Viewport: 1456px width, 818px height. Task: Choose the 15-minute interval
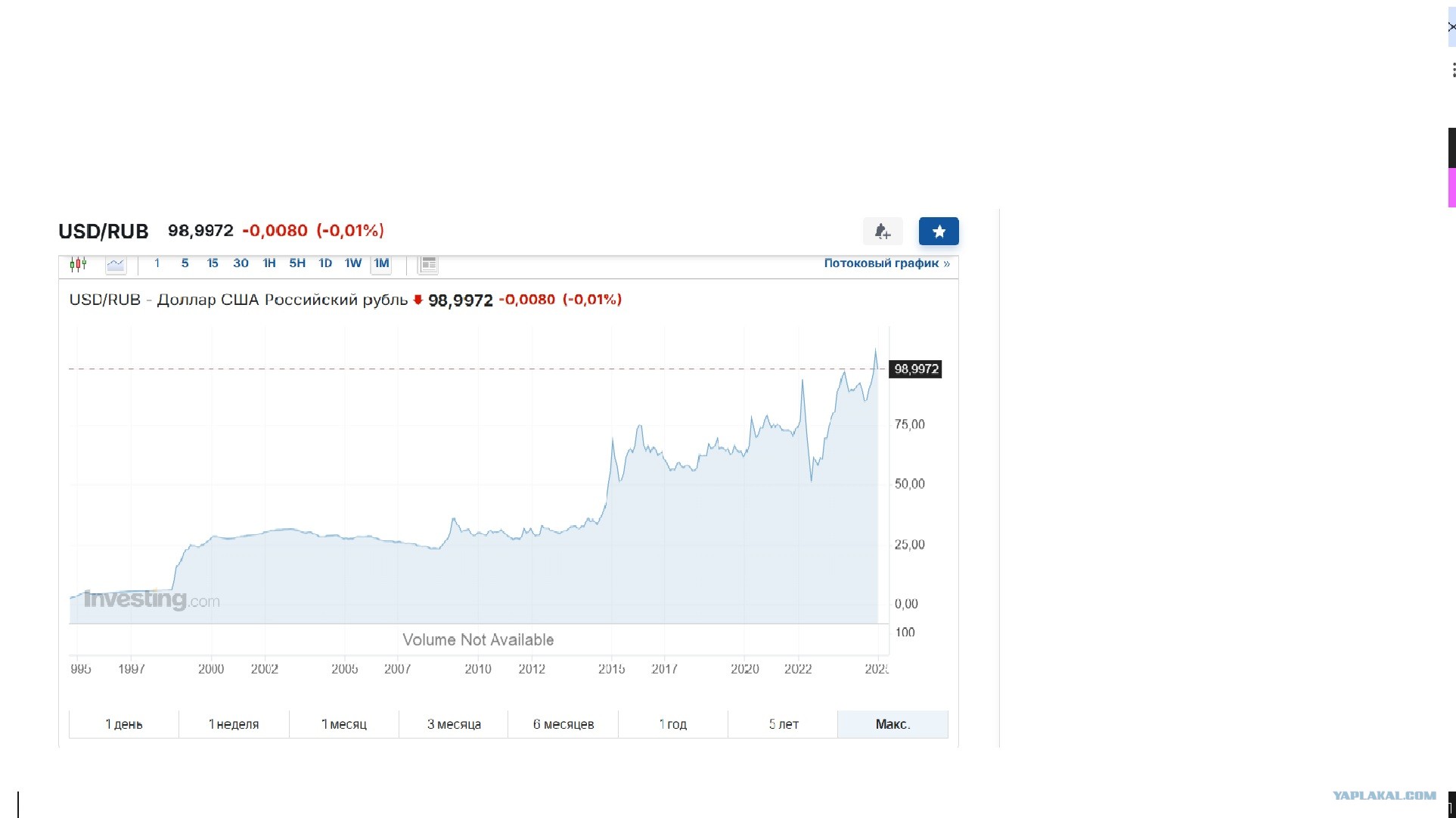point(213,263)
